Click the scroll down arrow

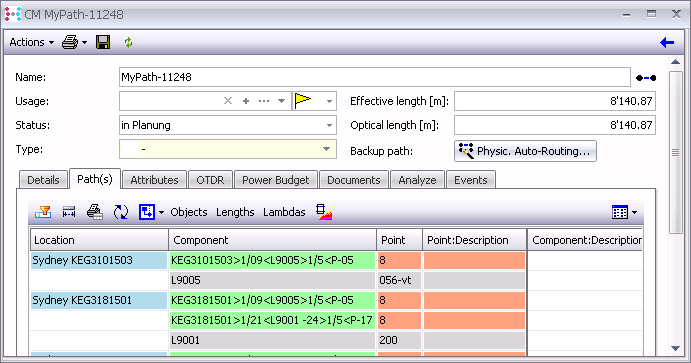click(x=676, y=348)
